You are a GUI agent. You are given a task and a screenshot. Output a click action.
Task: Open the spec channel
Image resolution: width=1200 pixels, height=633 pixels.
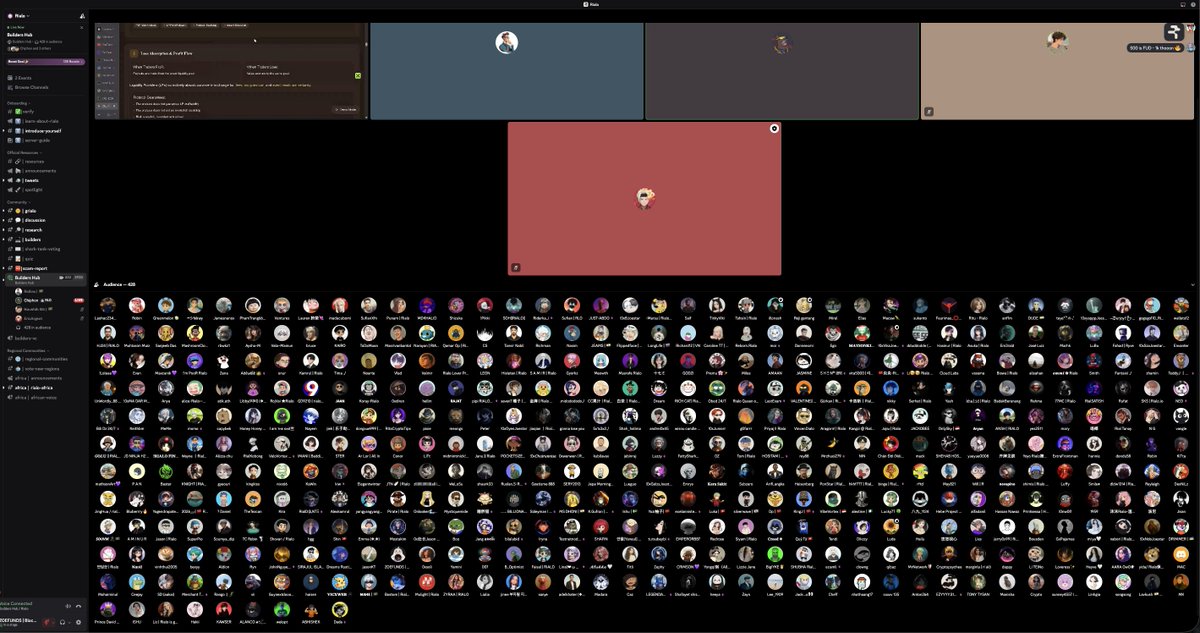tap(45, 258)
